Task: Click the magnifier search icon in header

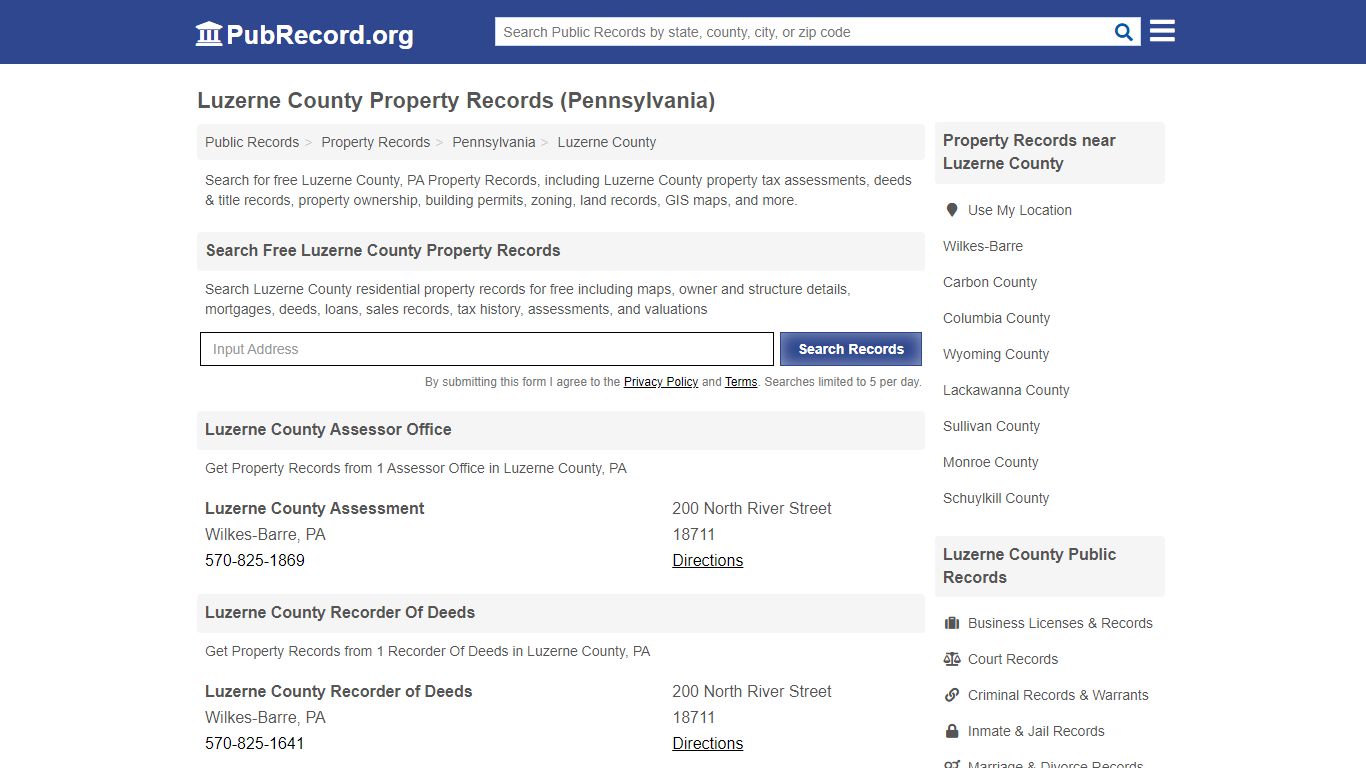Action: click(x=1124, y=32)
